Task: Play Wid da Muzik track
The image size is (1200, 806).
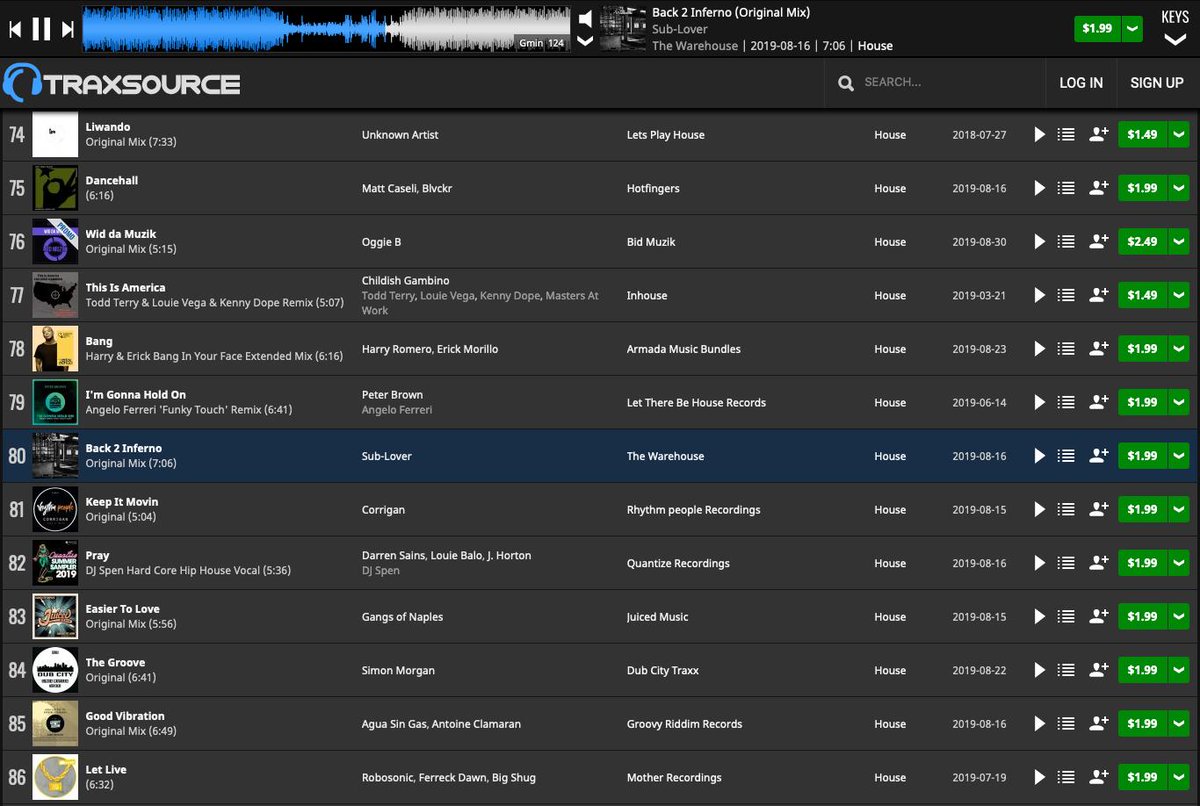Action: tap(1039, 241)
